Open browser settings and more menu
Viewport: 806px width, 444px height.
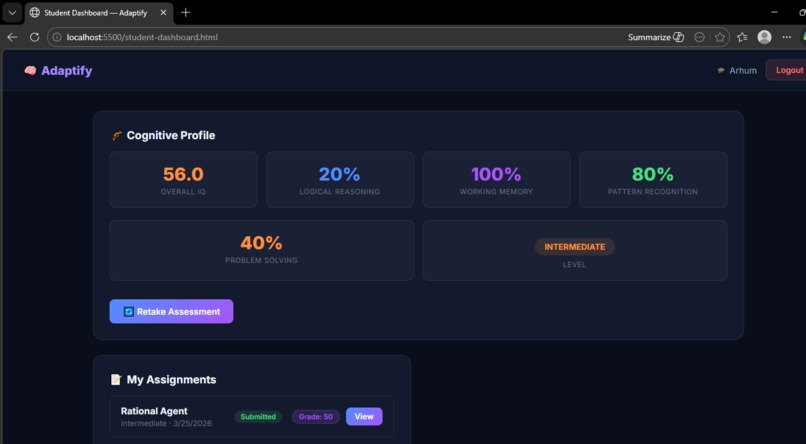[786, 37]
